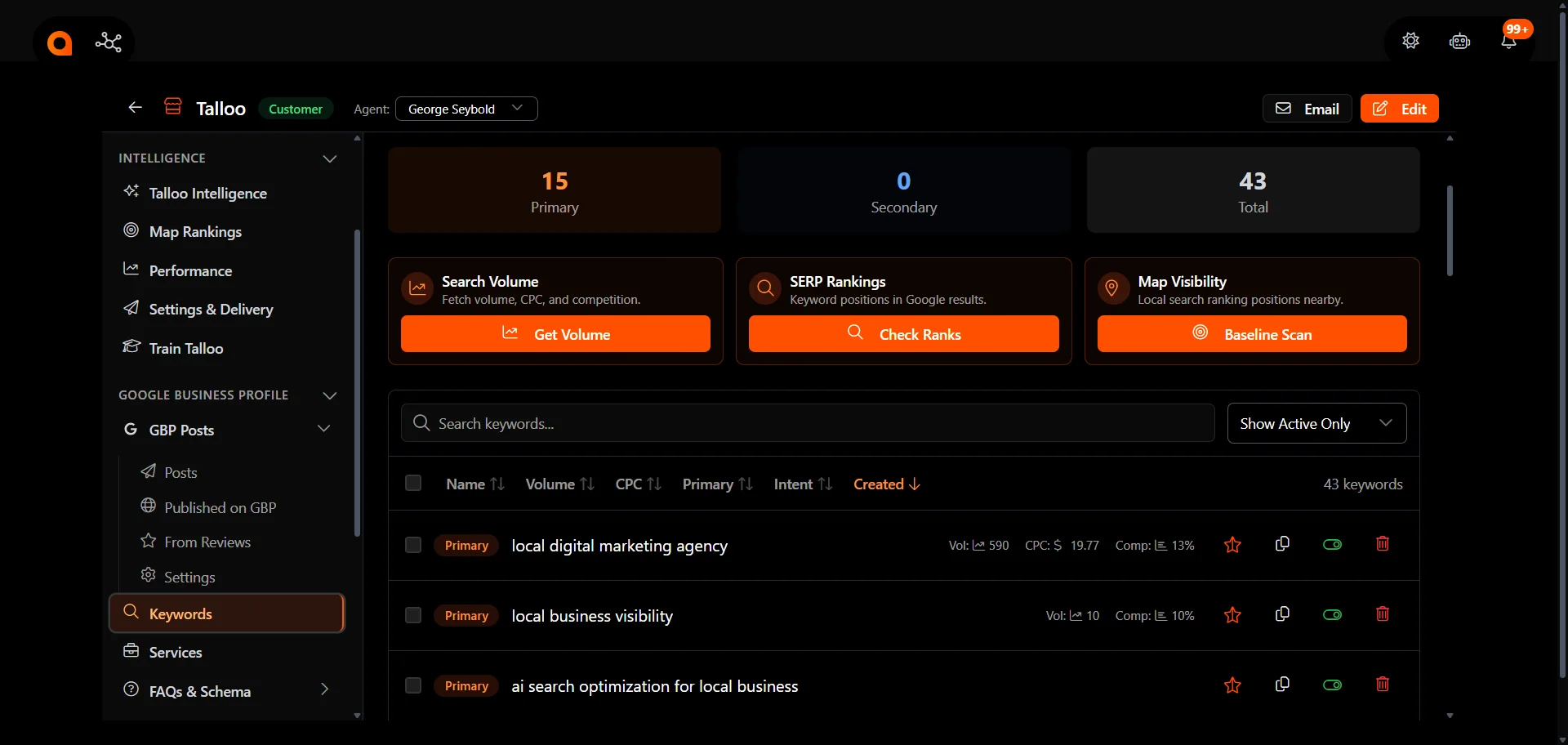Toggle active for 'ai search optimization' keyword

tap(1332, 685)
